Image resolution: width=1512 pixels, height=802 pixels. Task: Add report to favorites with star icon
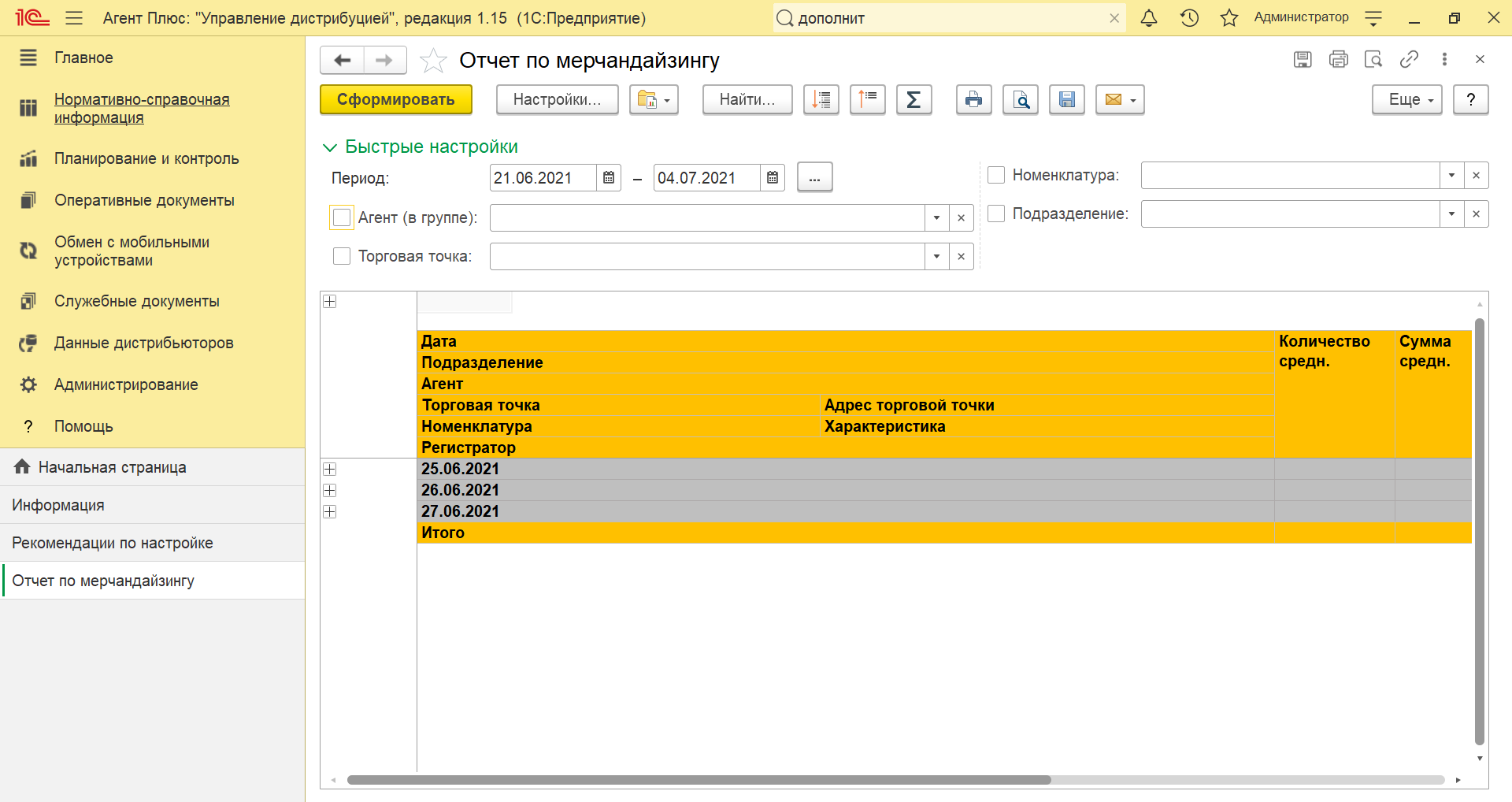pos(433,61)
